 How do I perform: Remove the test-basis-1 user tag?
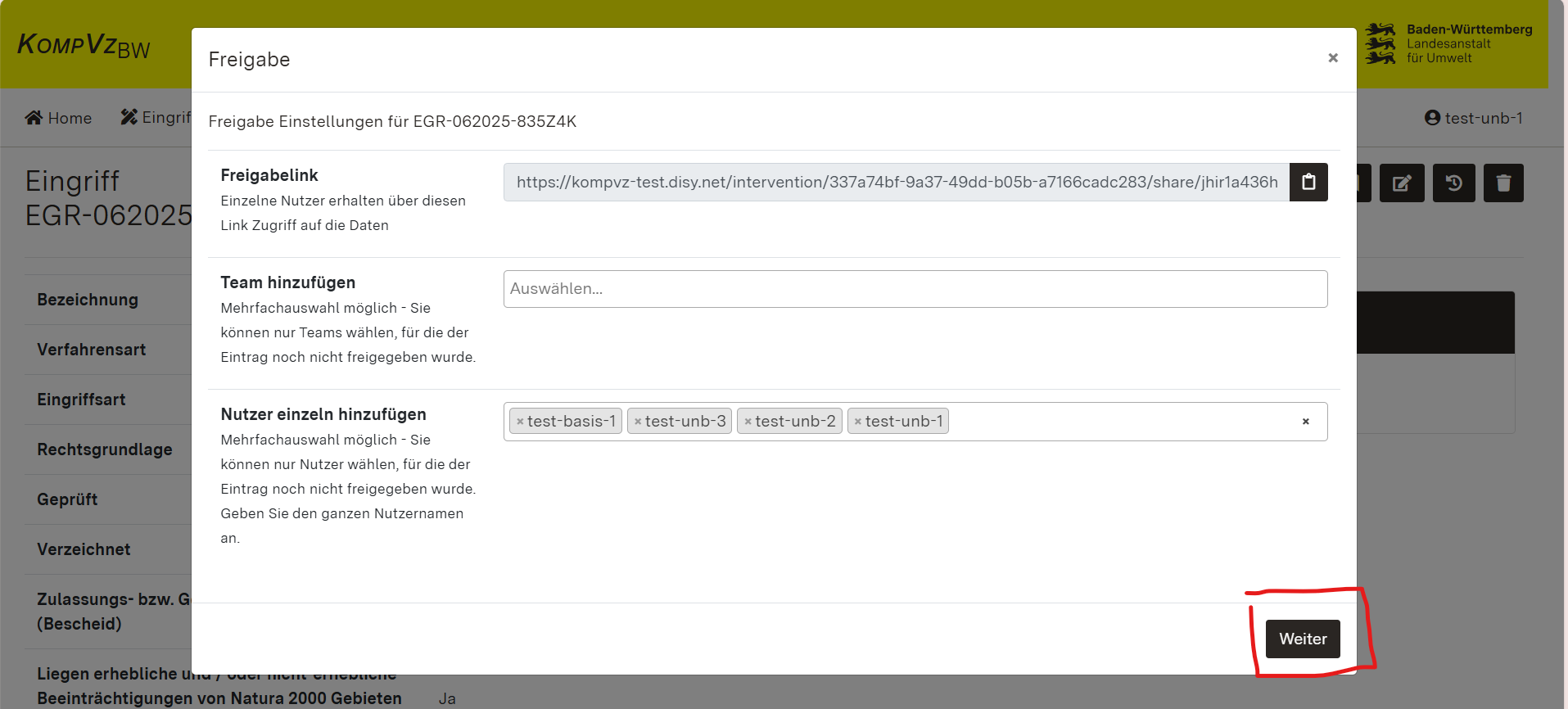pos(520,422)
